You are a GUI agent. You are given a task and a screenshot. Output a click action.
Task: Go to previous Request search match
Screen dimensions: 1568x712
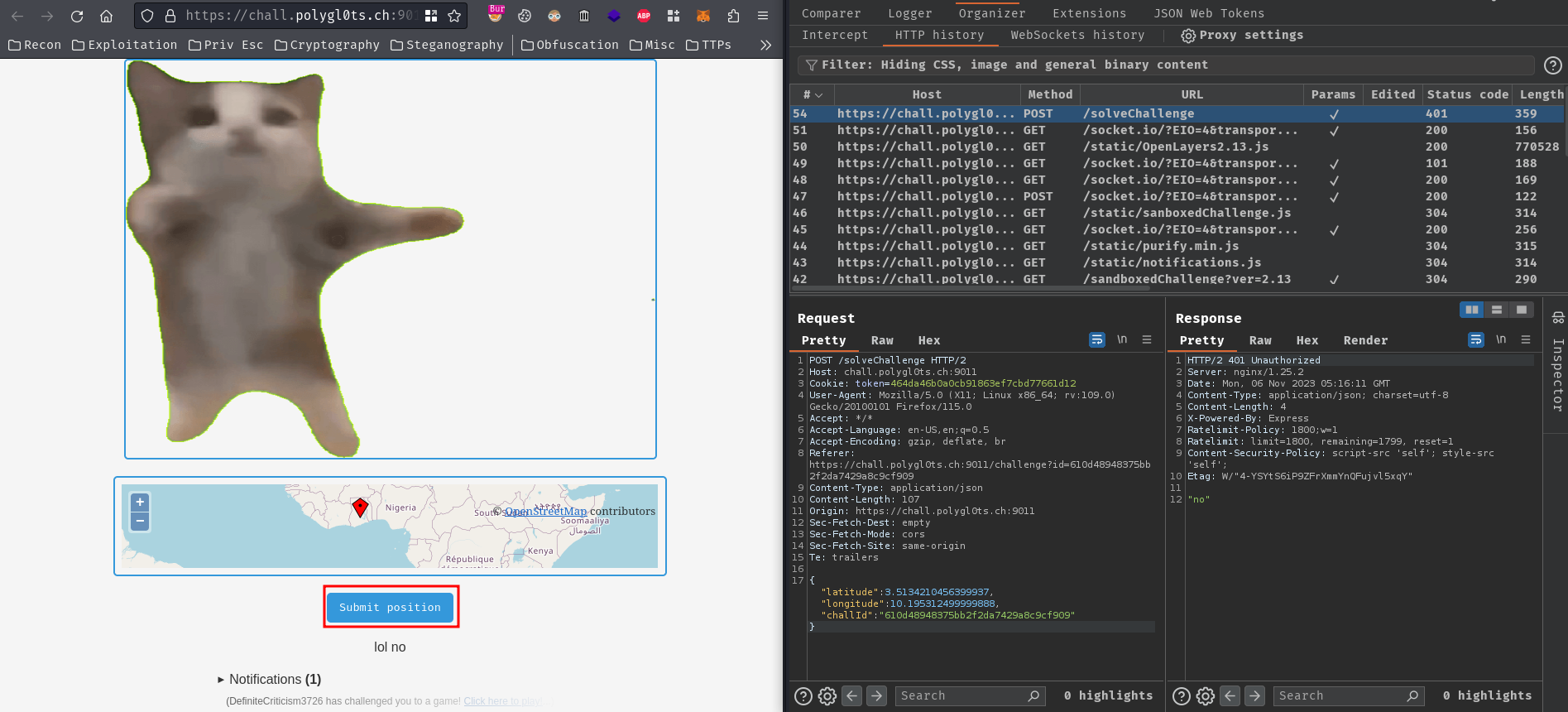(x=852, y=695)
